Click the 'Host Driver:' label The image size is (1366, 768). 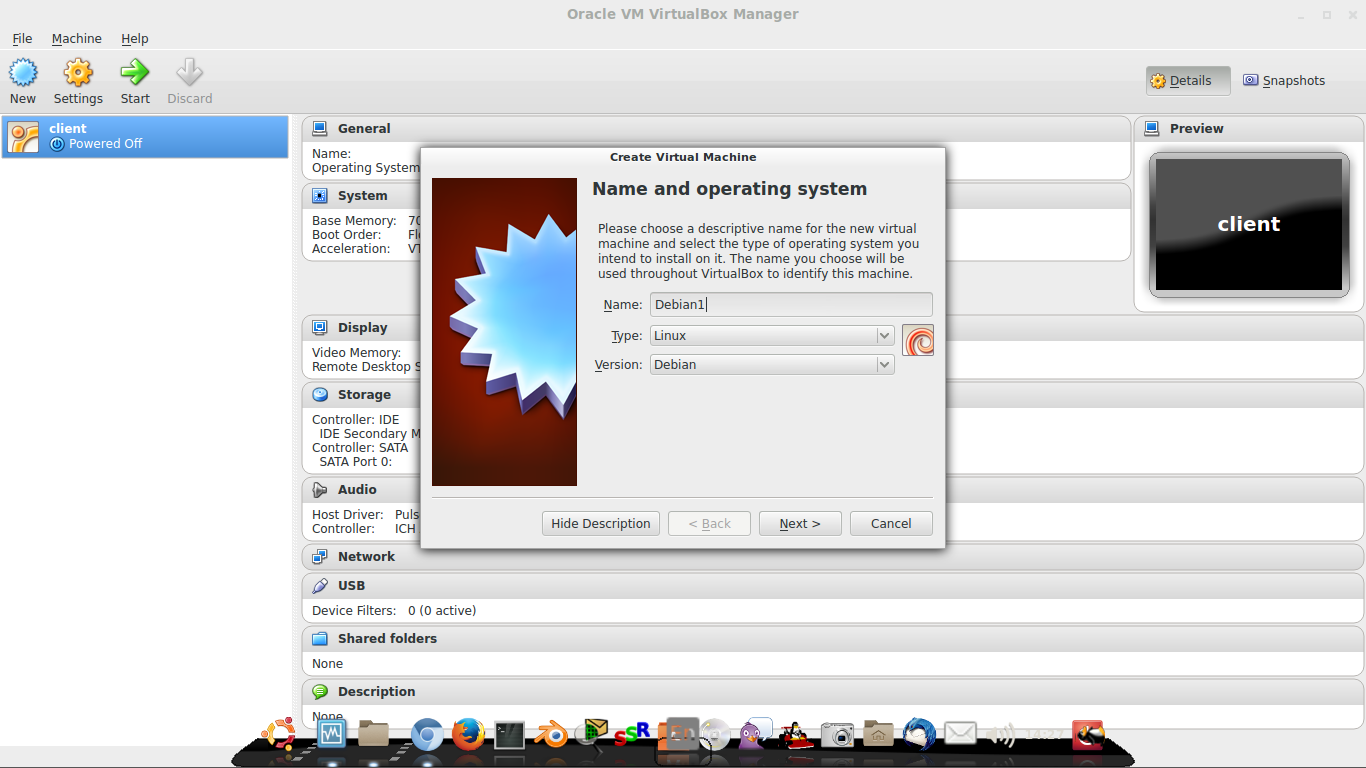(348, 515)
